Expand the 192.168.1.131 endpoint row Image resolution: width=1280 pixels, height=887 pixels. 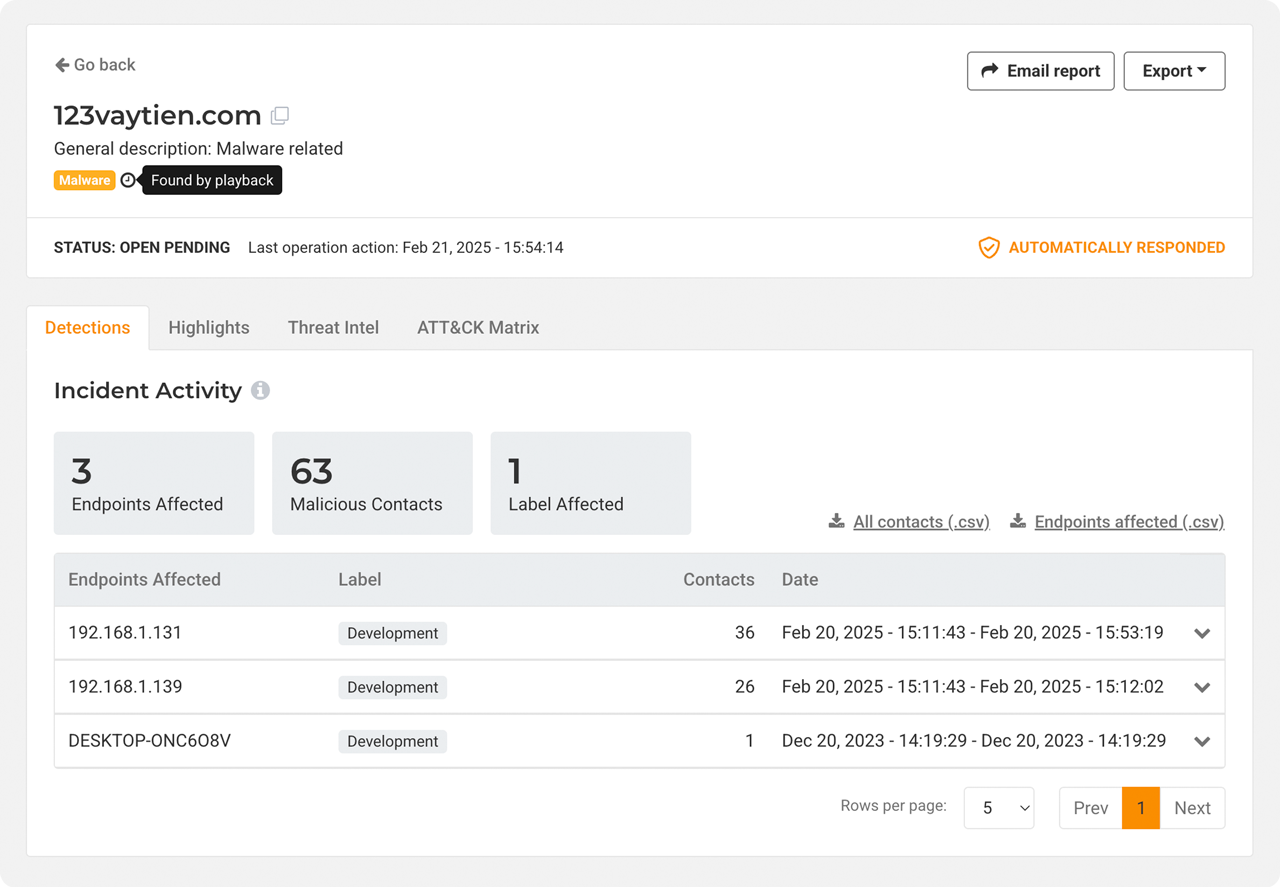(1202, 634)
